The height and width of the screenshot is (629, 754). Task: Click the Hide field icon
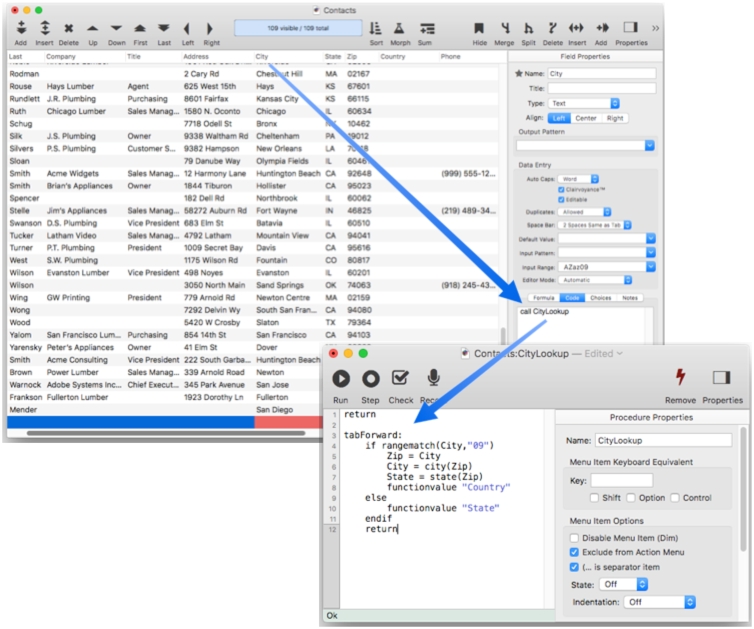pyautogui.click(x=479, y=28)
